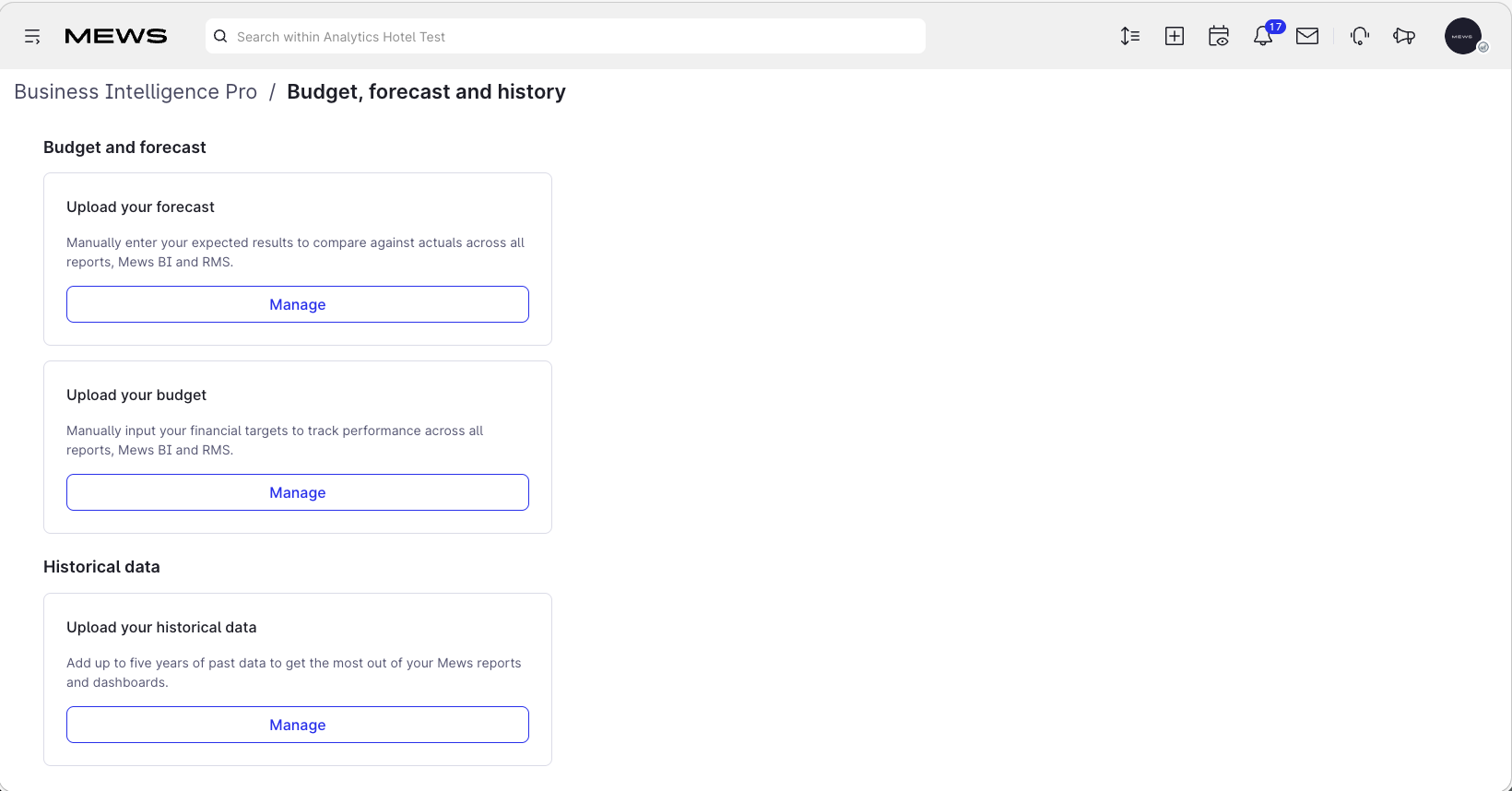Image resolution: width=1512 pixels, height=791 pixels.
Task: Click the MEWS logo
Action: [x=116, y=36]
